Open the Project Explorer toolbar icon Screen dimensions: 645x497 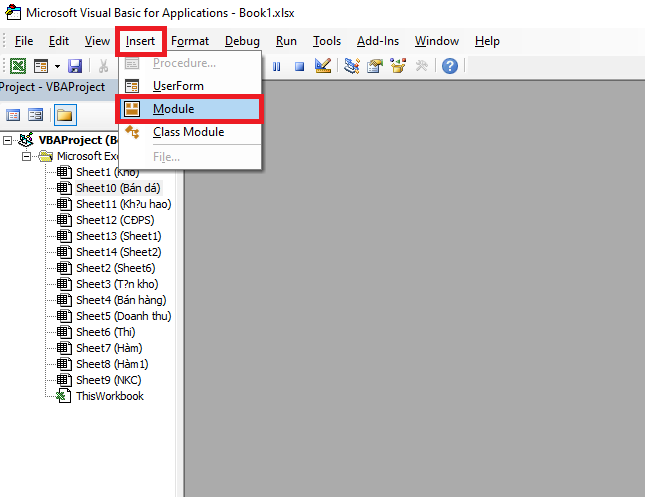tap(352, 66)
